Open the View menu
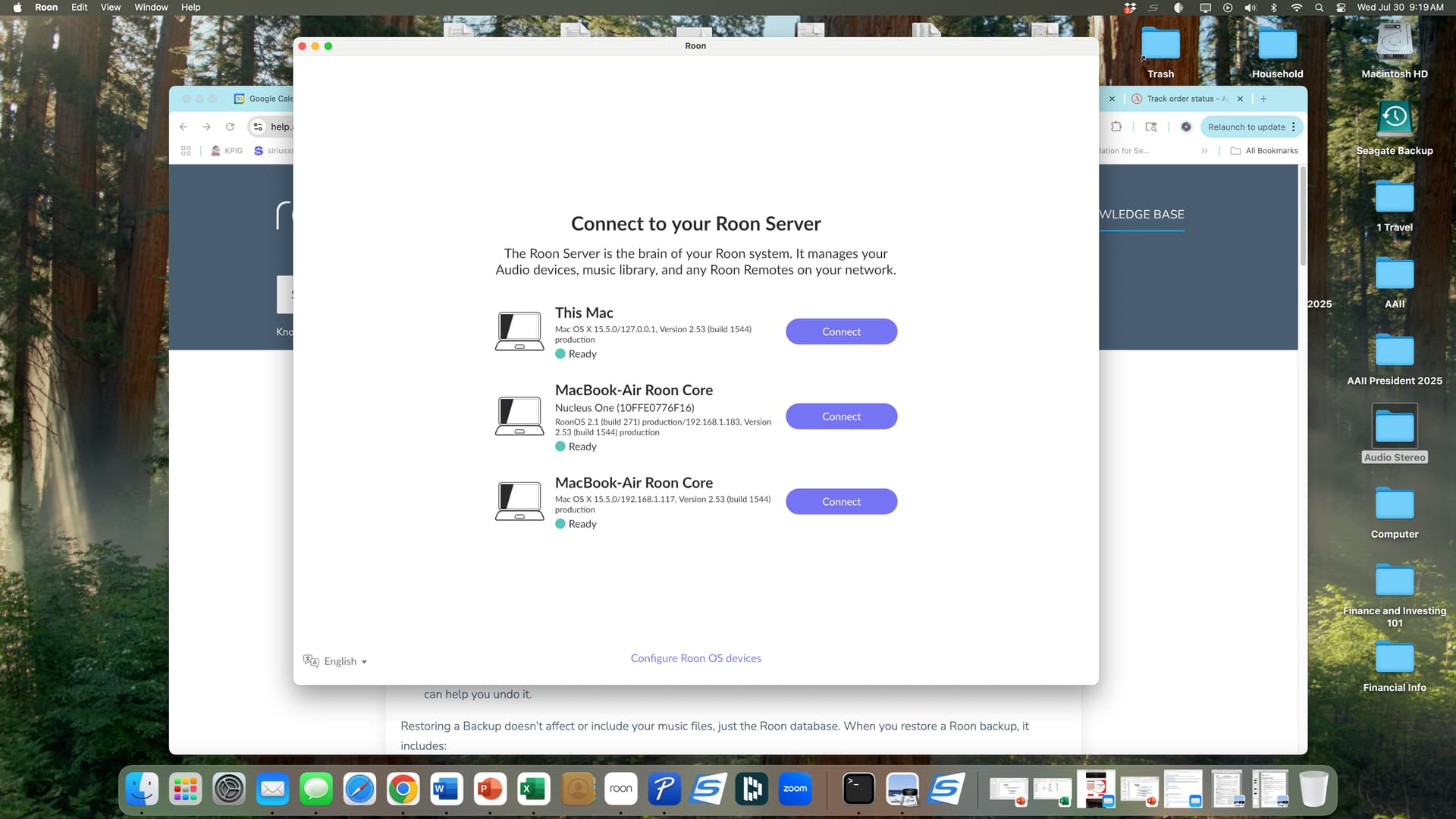 coord(111,7)
